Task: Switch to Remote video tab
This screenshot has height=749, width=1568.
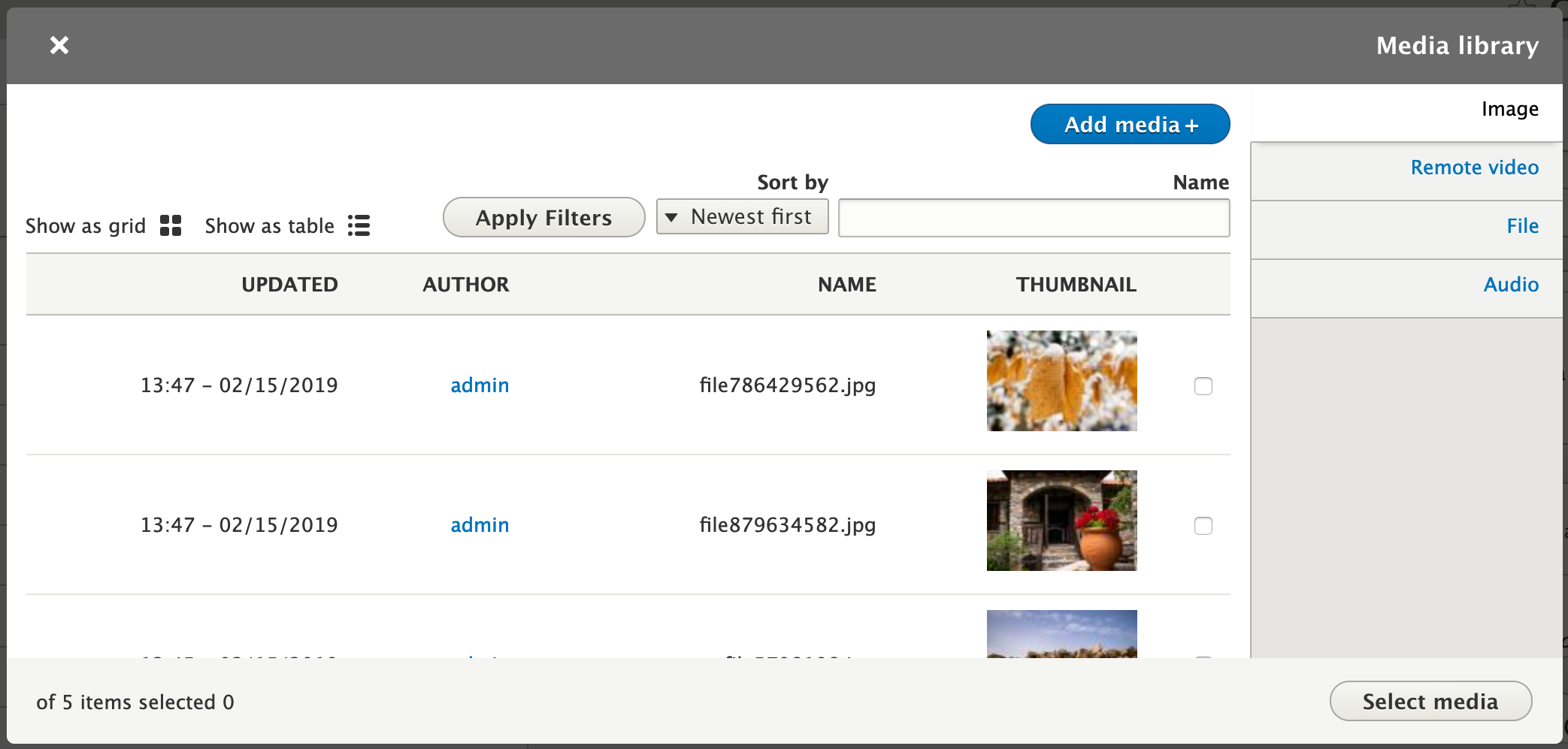Action: pyautogui.click(x=1474, y=168)
